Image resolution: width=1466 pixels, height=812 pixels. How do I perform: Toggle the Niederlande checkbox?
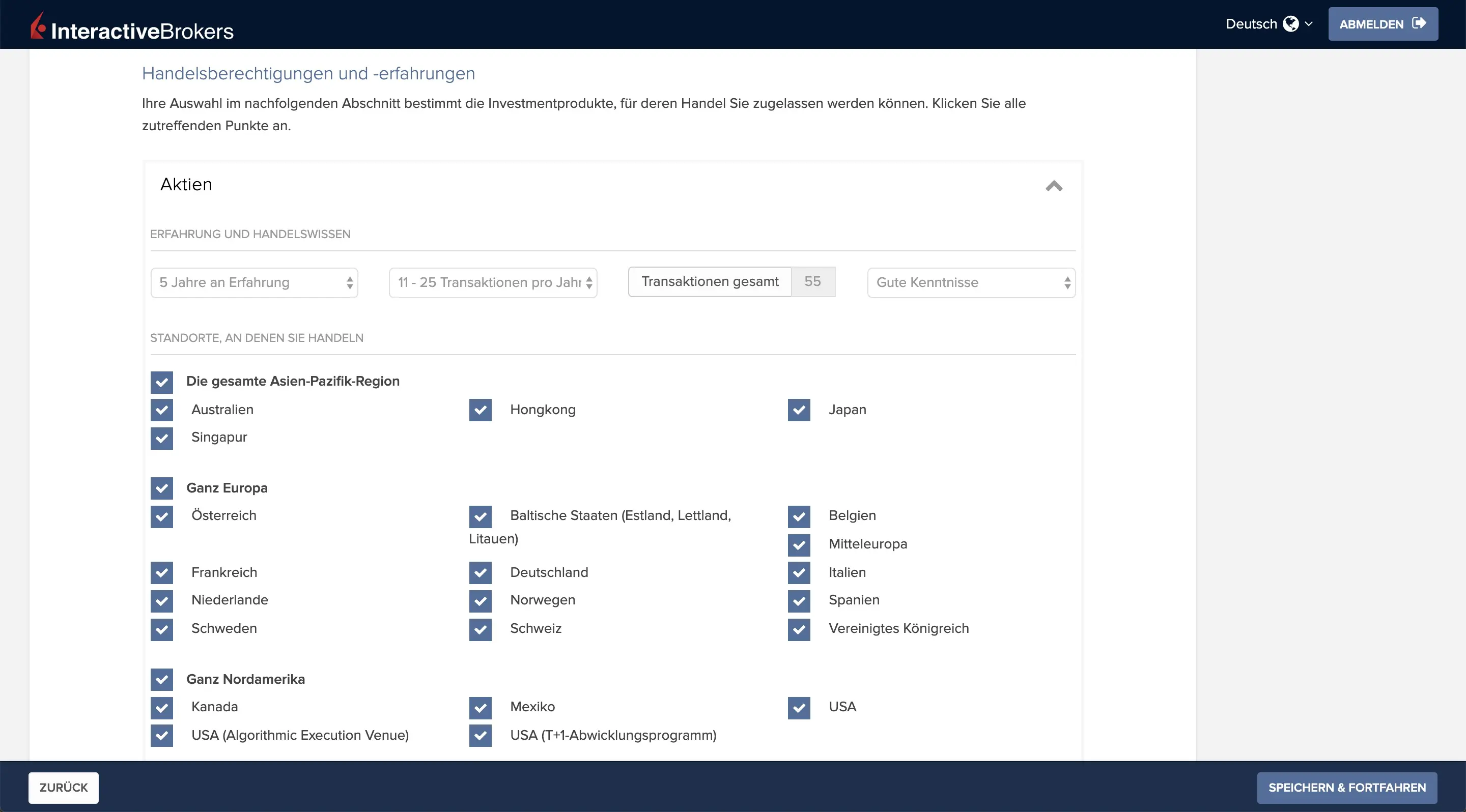coord(162,601)
